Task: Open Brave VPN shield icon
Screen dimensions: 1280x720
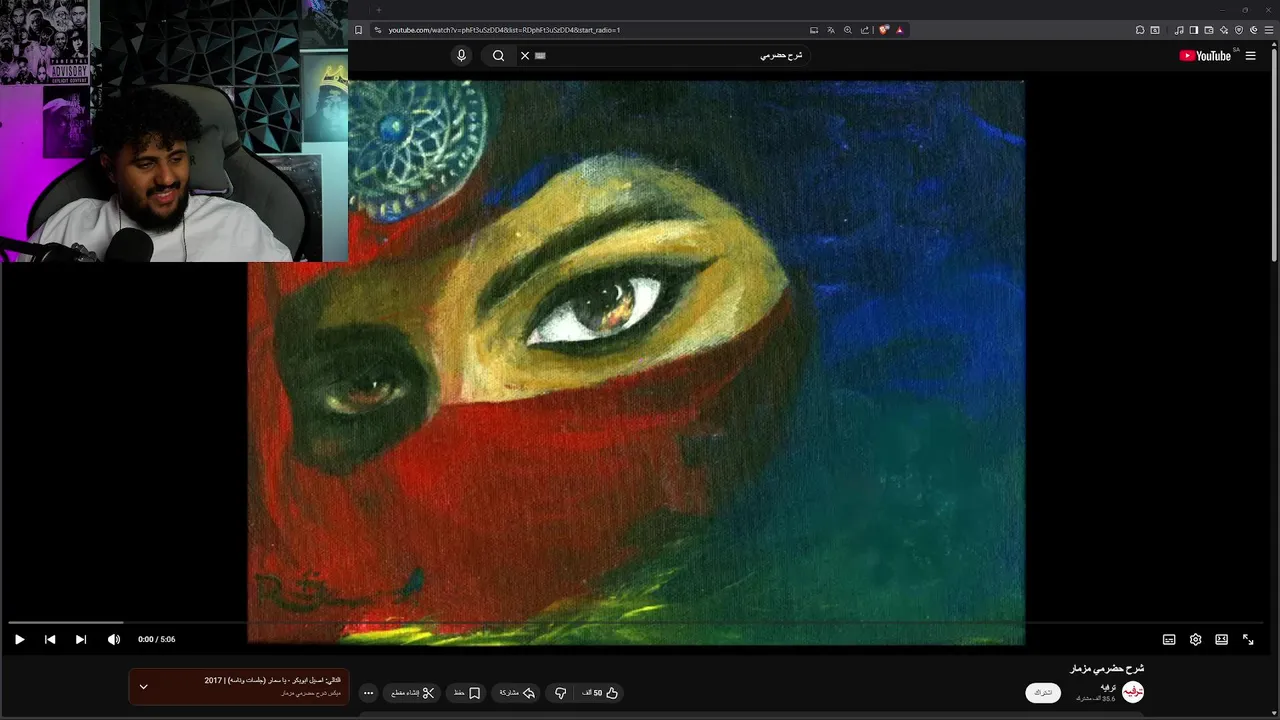Action: 1239,30
